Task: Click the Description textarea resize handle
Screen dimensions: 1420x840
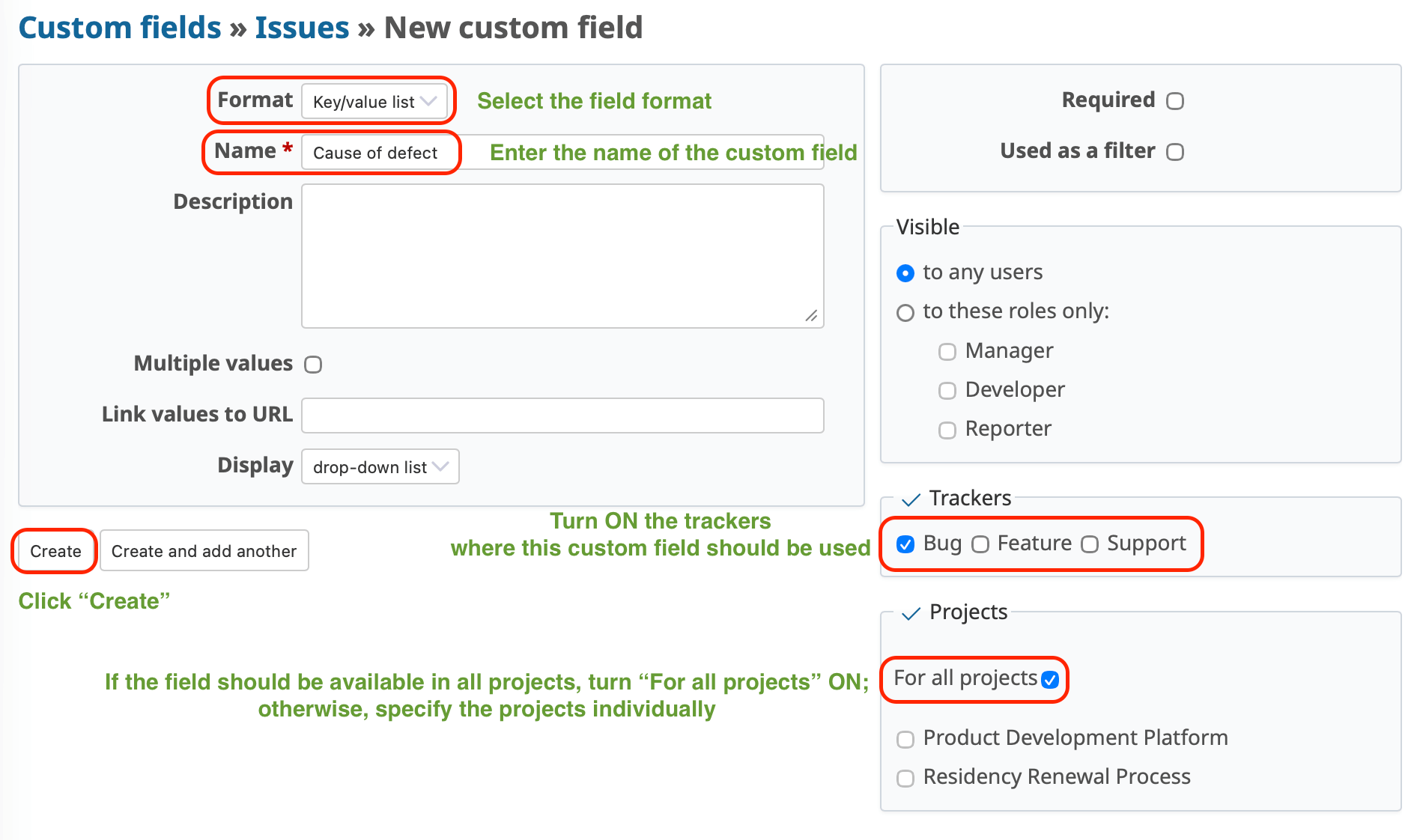Action: point(811,316)
